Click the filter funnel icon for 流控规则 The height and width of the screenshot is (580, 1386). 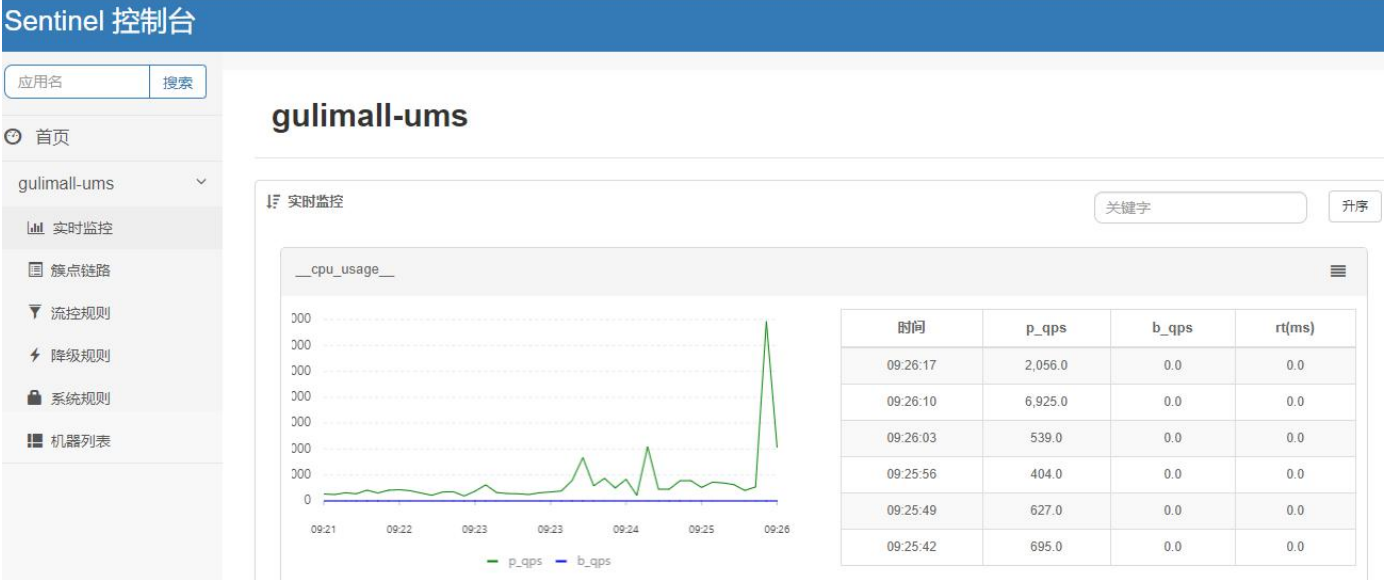click(x=35, y=313)
